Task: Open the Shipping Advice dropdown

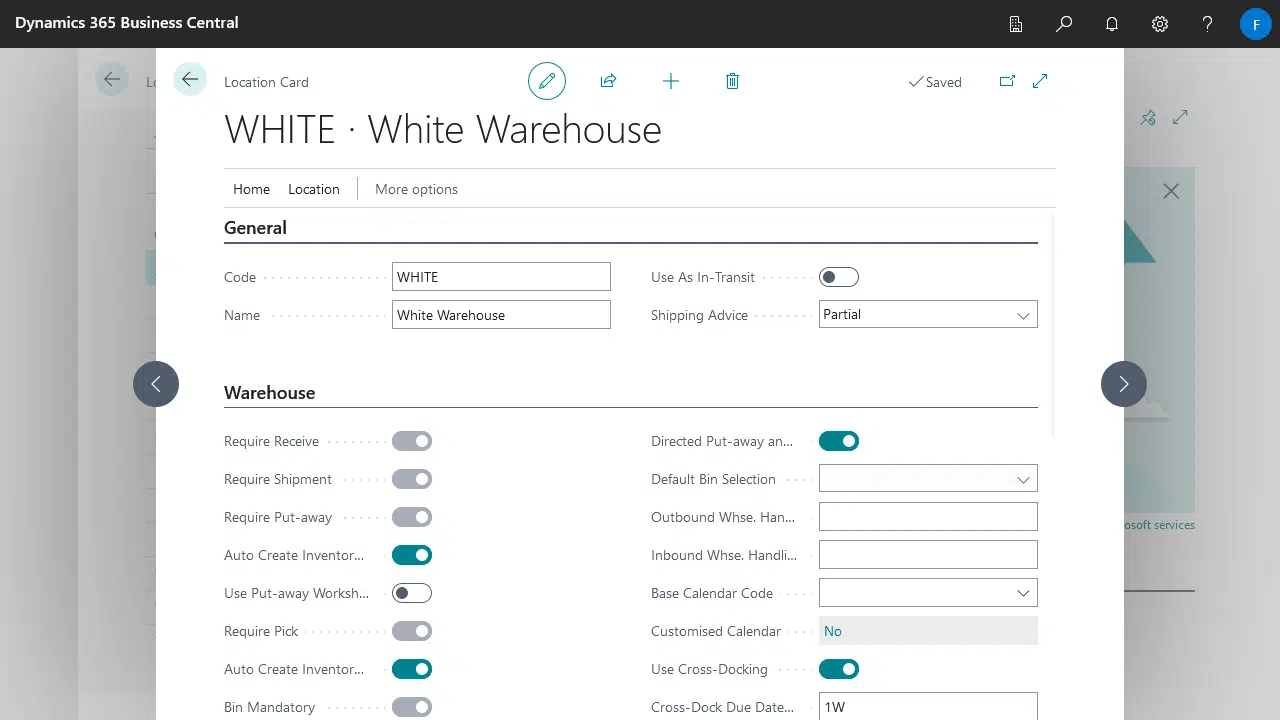Action: coord(1023,314)
